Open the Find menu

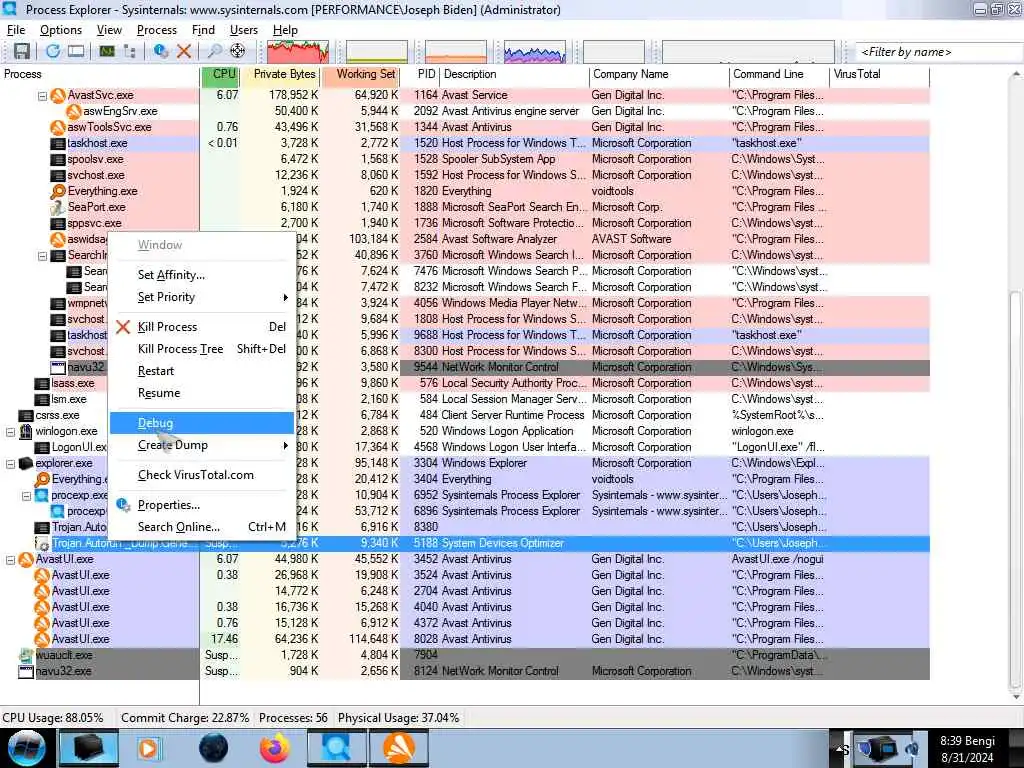tap(203, 30)
